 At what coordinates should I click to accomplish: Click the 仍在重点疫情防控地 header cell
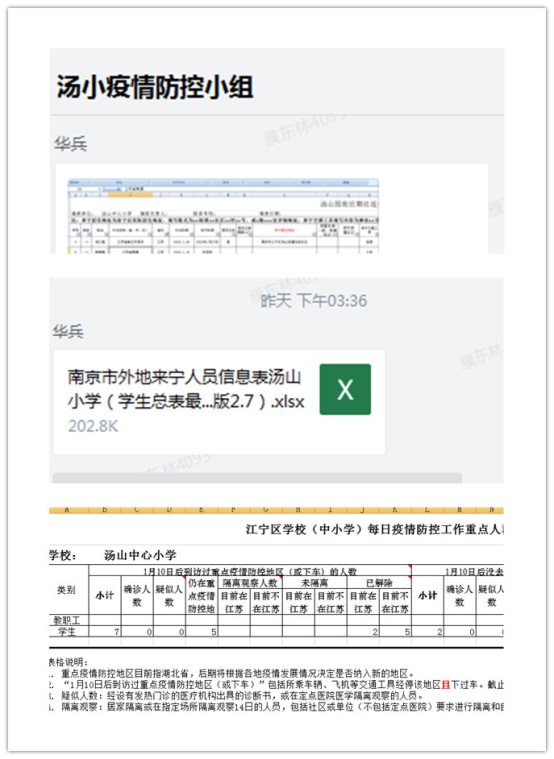point(201,596)
